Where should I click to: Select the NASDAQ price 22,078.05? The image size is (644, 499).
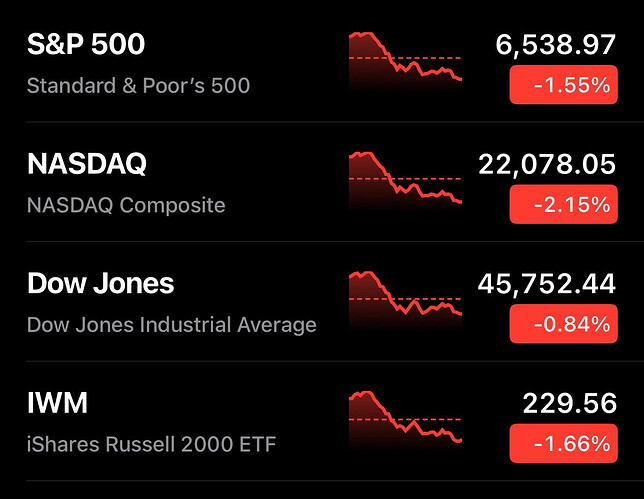(547, 164)
